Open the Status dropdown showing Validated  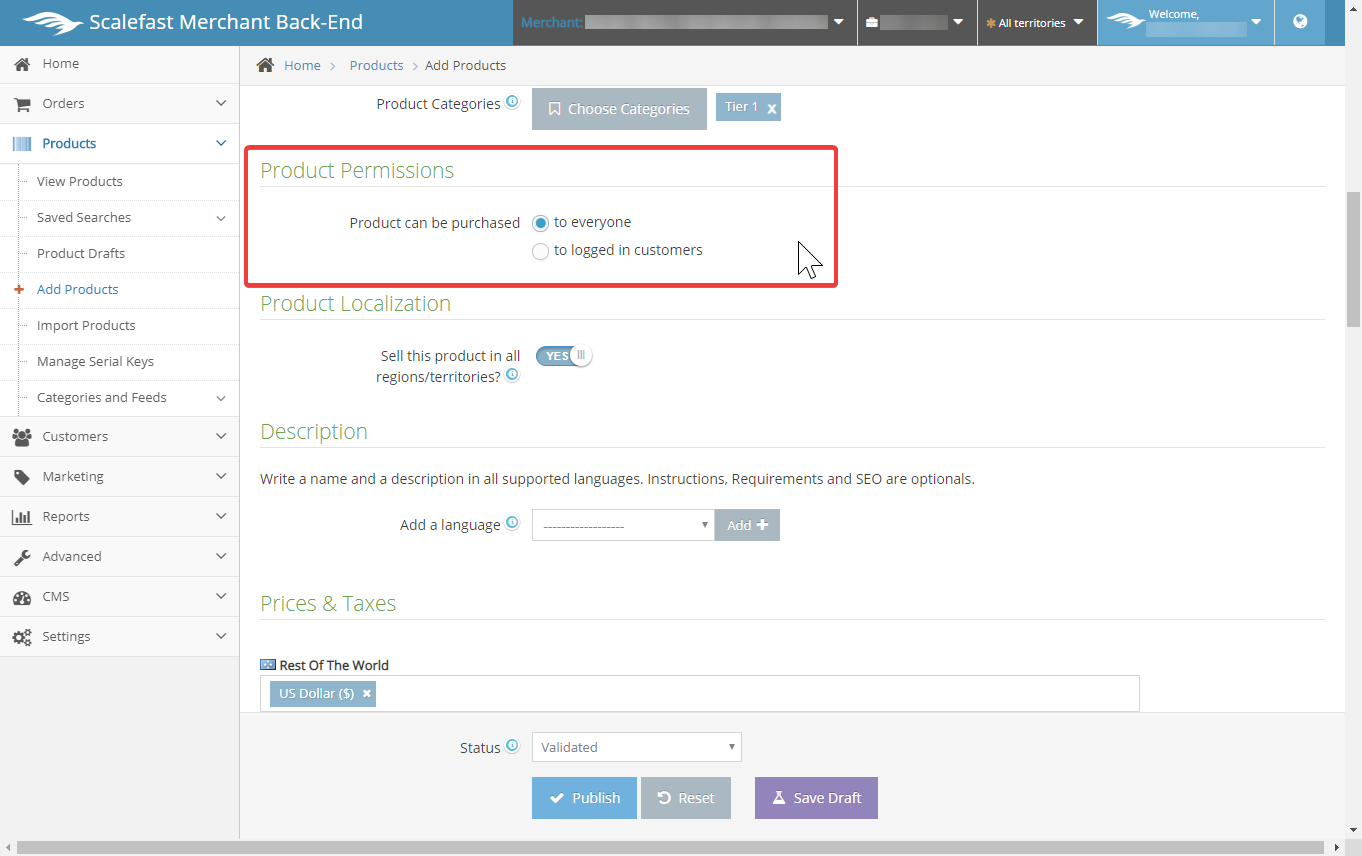tap(636, 747)
